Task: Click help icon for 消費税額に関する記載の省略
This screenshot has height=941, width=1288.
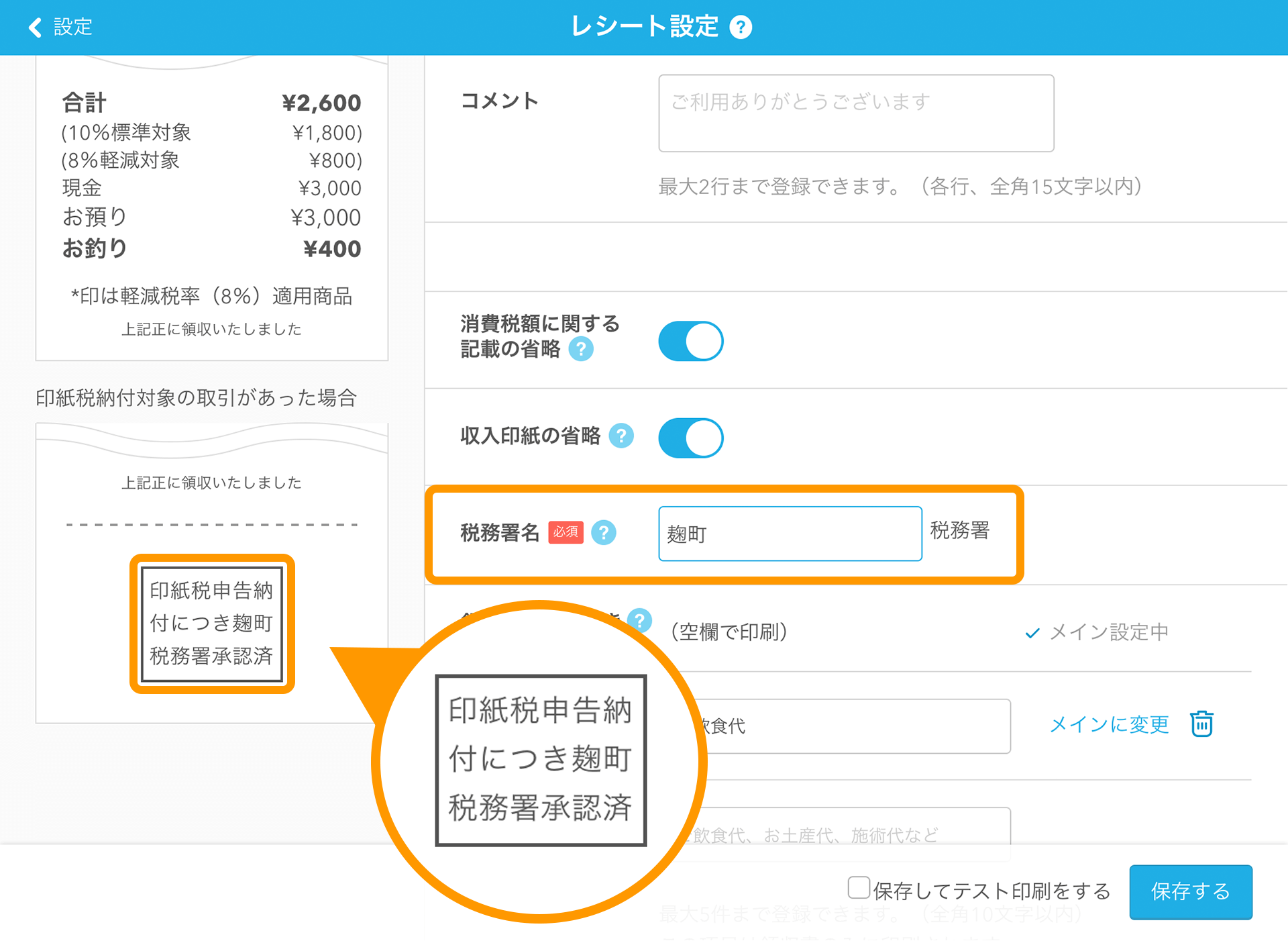Action: pos(581,349)
